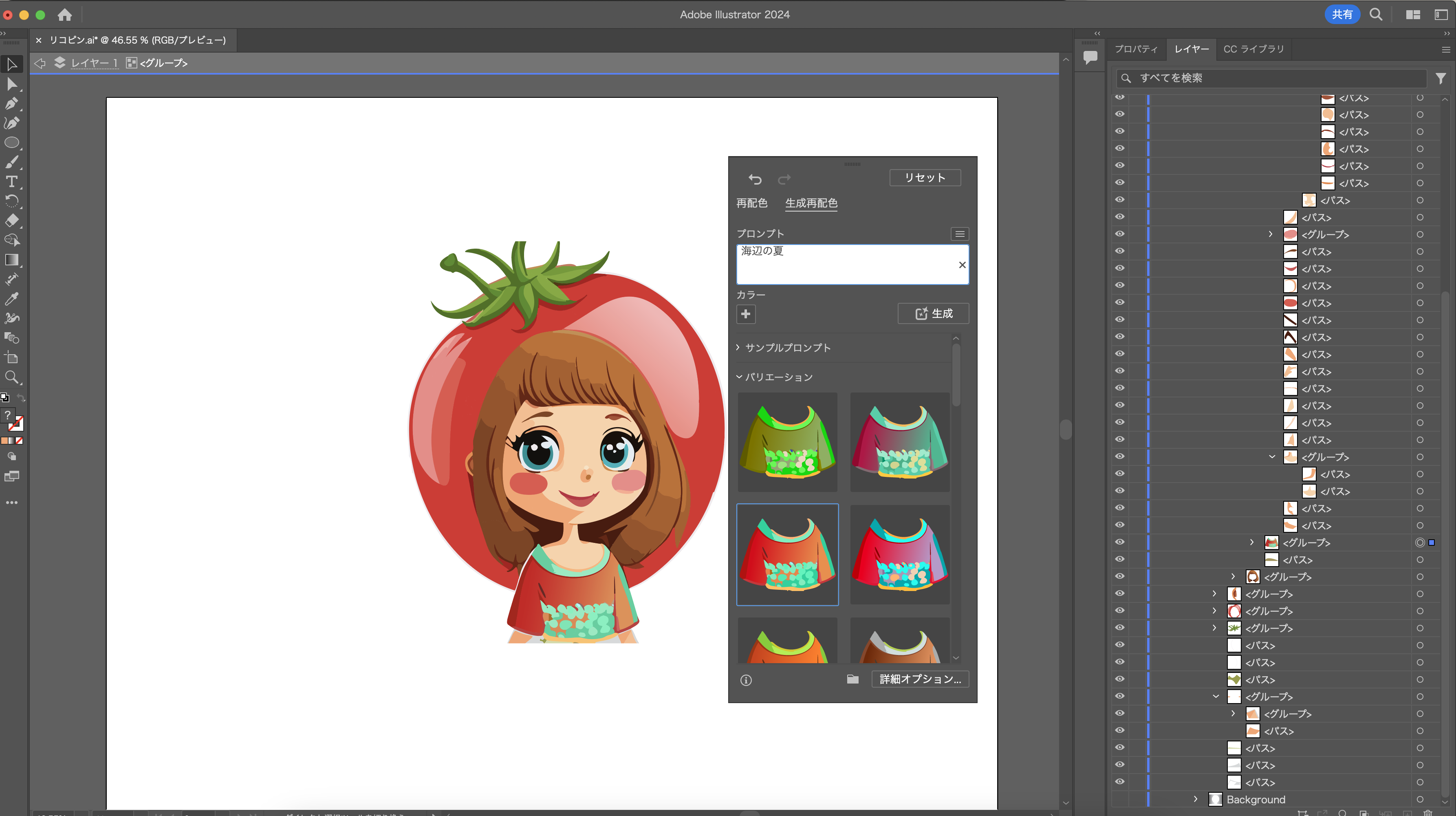Expand the <グループ> with hair thumbnail
Image resolution: width=1456 pixels, height=816 pixels.
1233,576
